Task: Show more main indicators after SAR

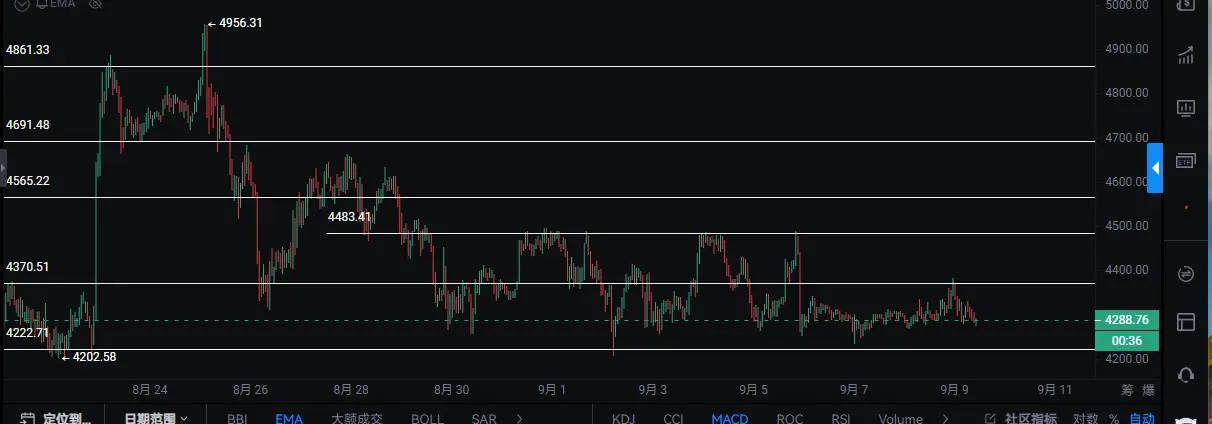Action: tap(519, 418)
